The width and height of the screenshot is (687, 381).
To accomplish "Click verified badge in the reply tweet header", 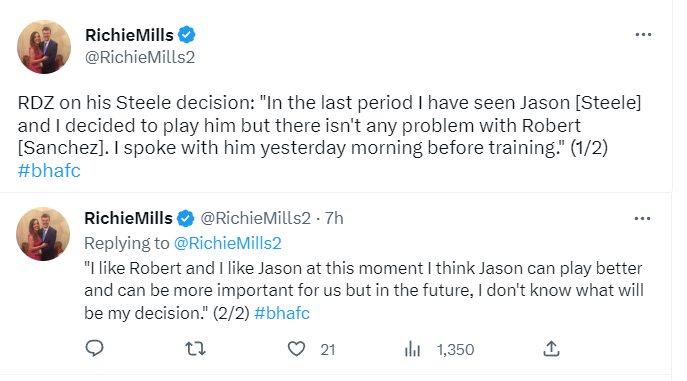I will tap(185, 218).
